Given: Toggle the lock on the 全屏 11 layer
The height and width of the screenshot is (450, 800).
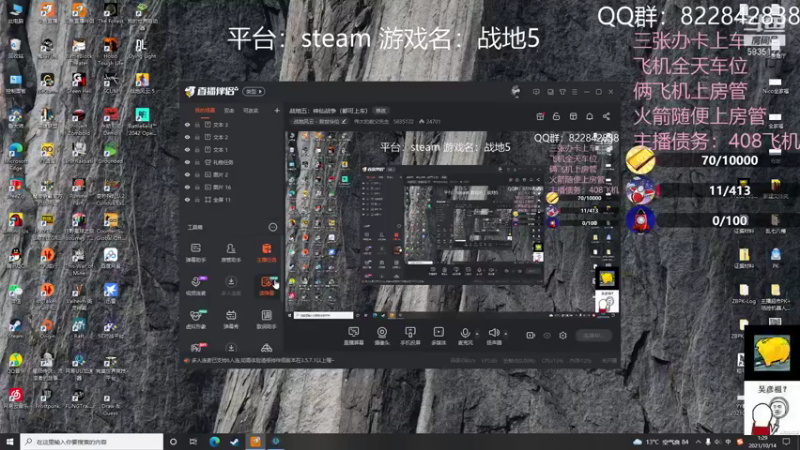Looking at the screenshot, I should click(x=197, y=199).
